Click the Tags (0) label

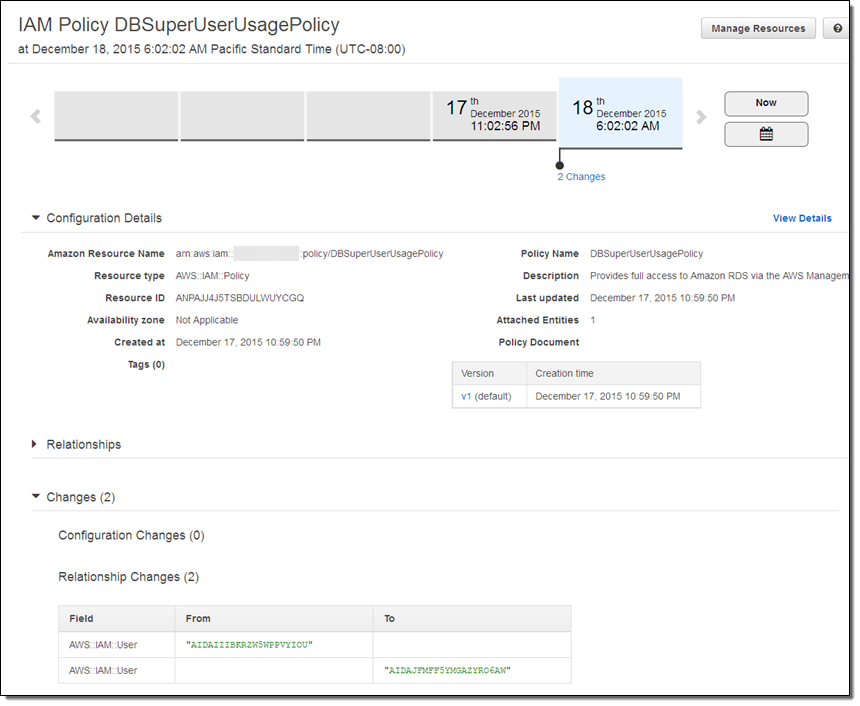click(146, 365)
